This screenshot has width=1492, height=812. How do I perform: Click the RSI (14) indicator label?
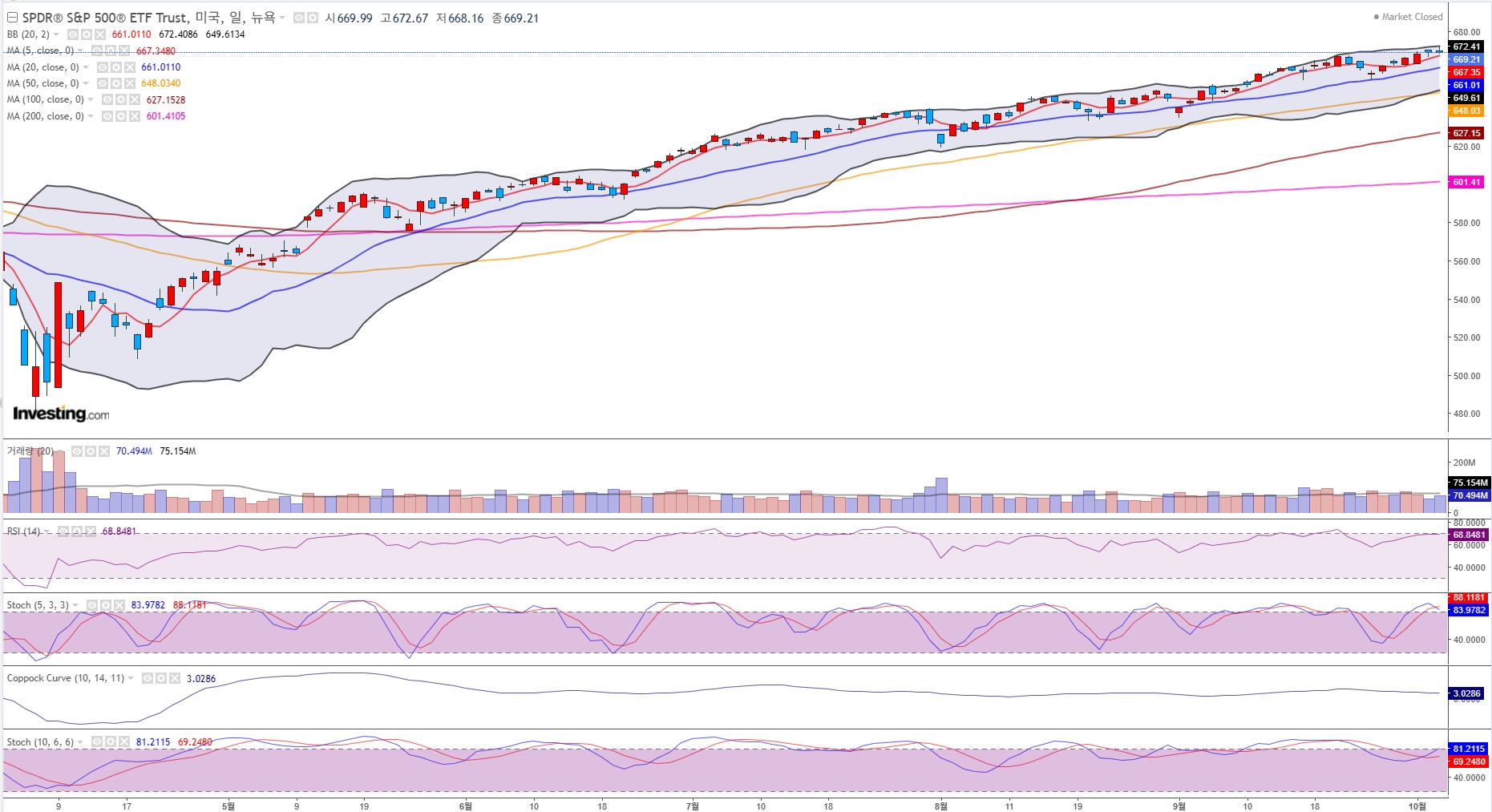coord(23,531)
